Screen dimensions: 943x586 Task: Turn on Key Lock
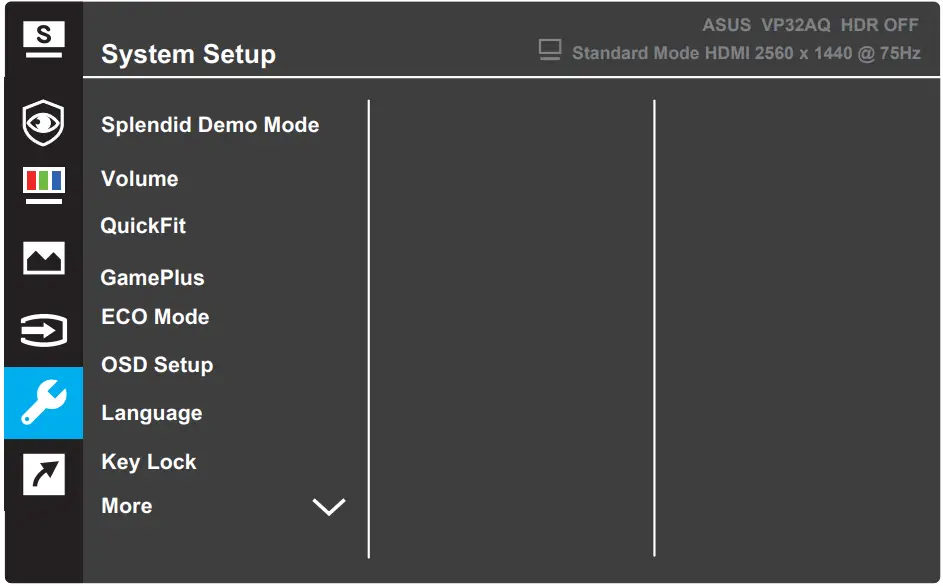(x=148, y=461)
